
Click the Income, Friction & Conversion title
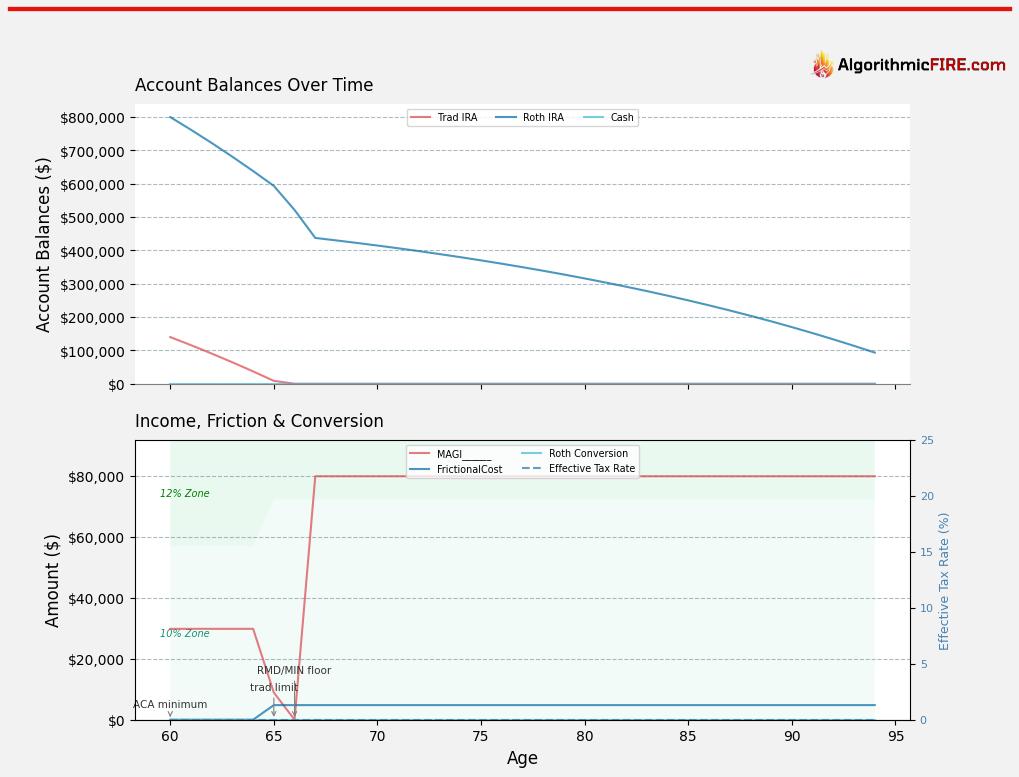click(x=259, y=422)
